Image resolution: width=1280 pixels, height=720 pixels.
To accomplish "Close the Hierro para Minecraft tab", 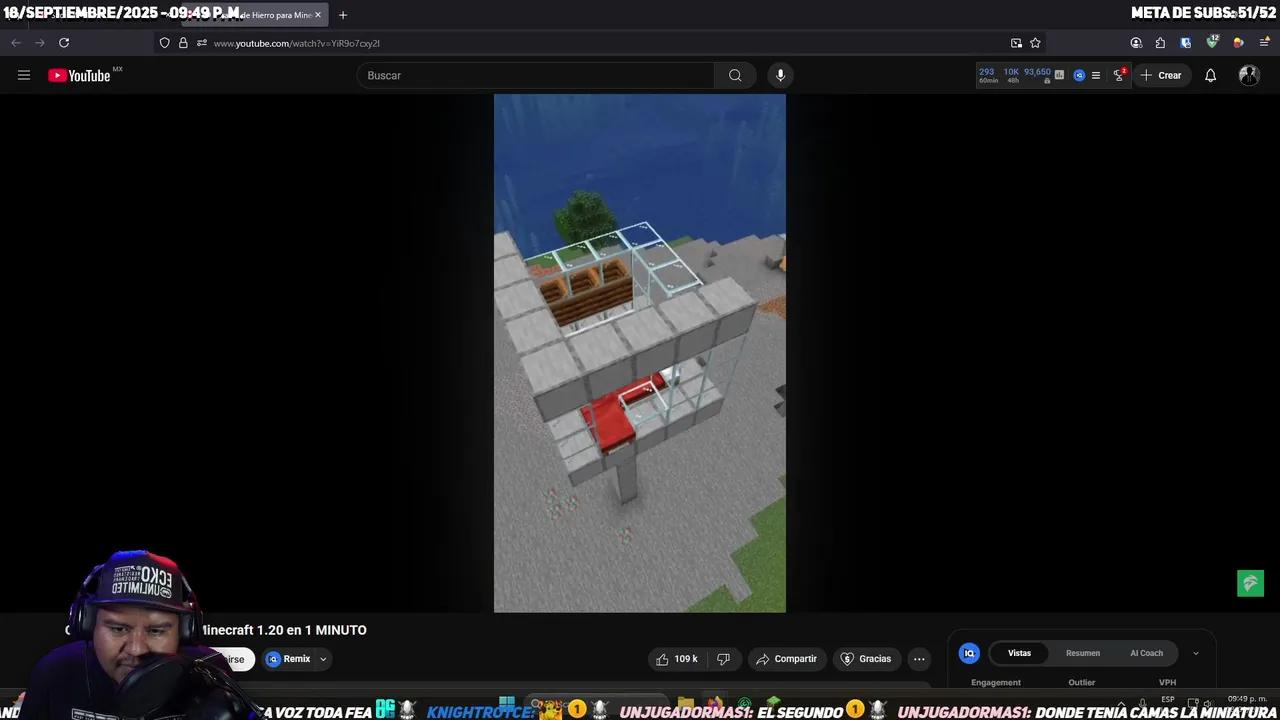I will coord(318,15).
